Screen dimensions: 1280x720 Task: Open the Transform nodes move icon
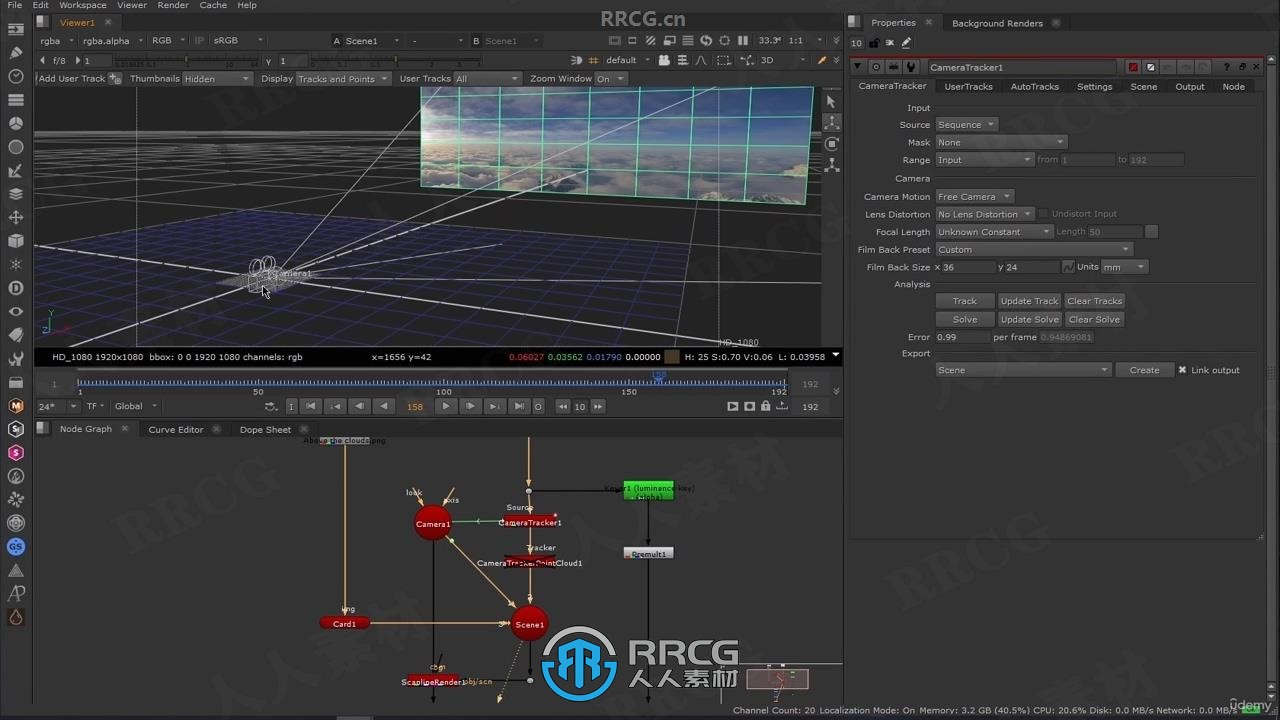click(16, 217)
